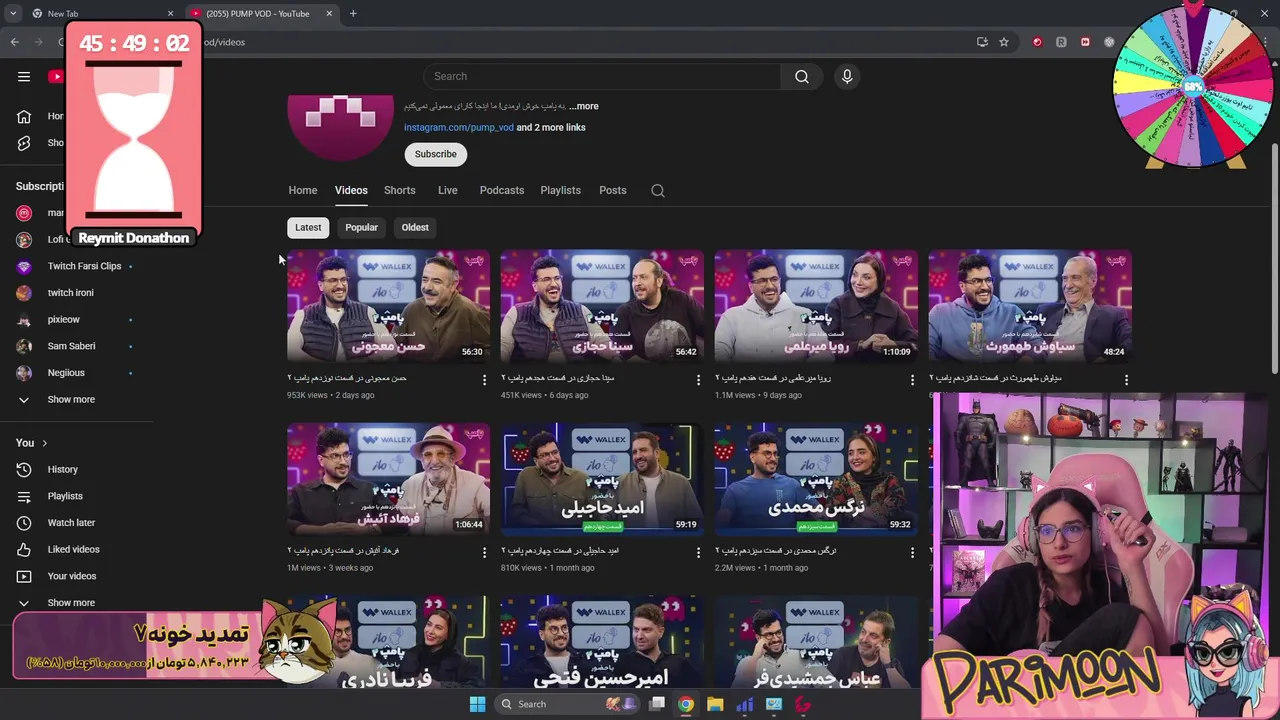Click the page vertical scrollbar
The height and width of the screenshot is (720, 1280).
1274,260
